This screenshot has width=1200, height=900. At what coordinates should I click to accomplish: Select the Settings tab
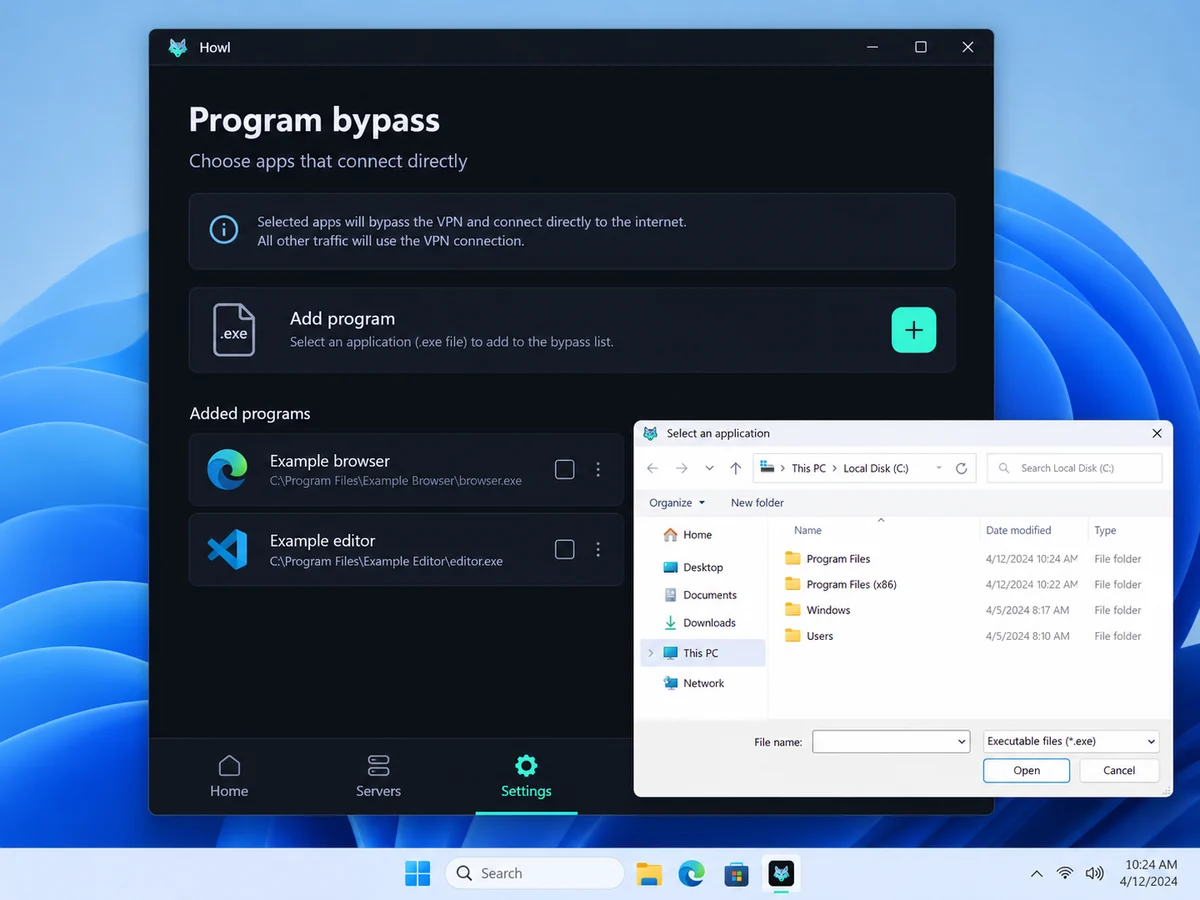(526, 777)
